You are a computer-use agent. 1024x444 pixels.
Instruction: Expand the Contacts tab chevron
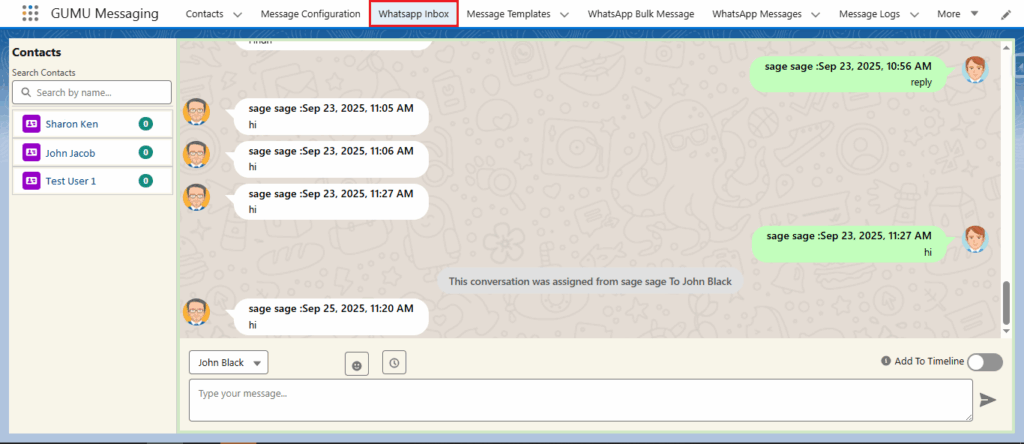click(237, 15)
